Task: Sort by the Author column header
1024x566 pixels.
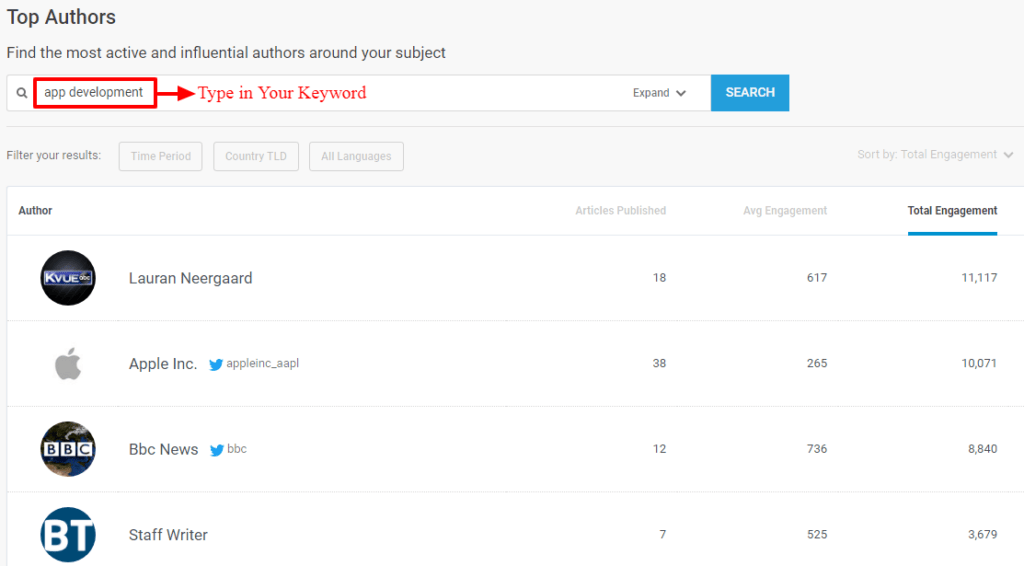Action: (x=35, y=210)
